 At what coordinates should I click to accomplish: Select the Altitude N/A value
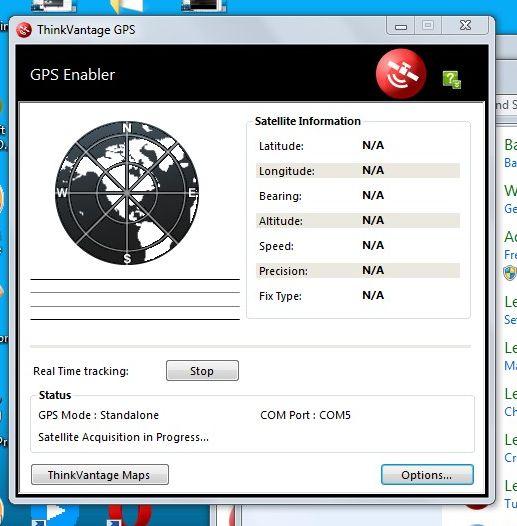coord(373,220)
